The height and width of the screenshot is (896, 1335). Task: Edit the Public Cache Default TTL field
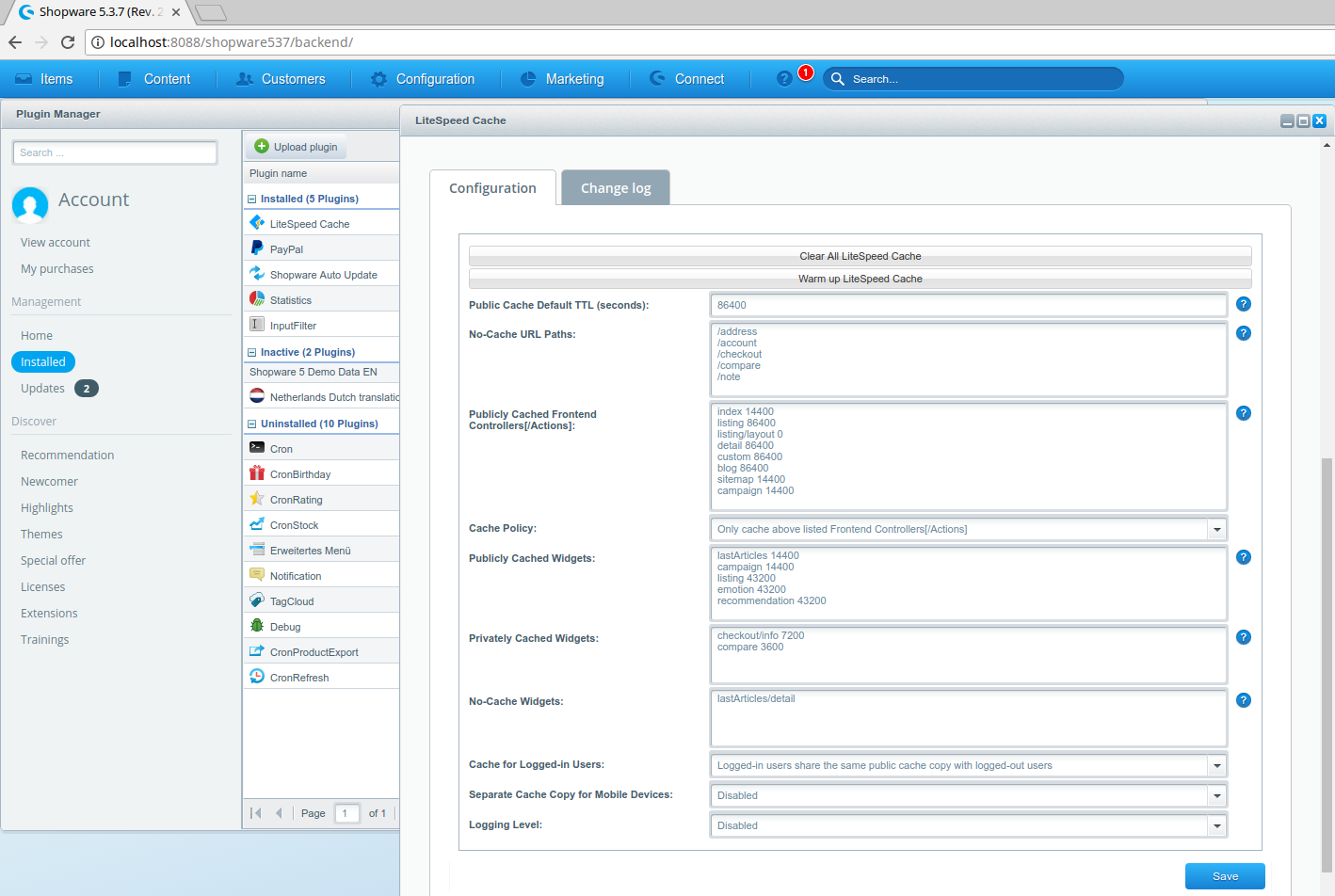pyautogui.click(x=969, y=305)
